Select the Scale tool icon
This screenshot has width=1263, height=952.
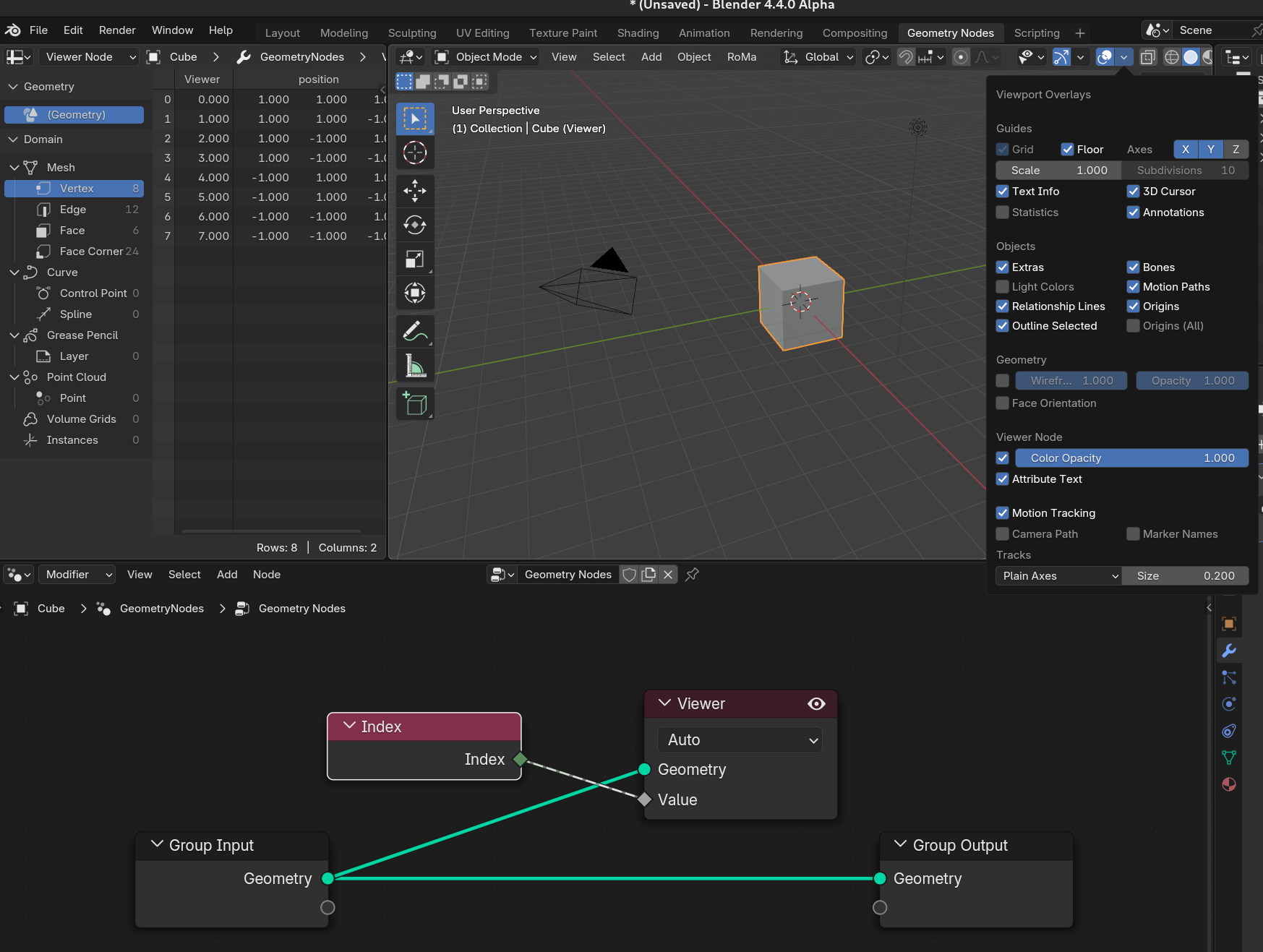[415, 260]
